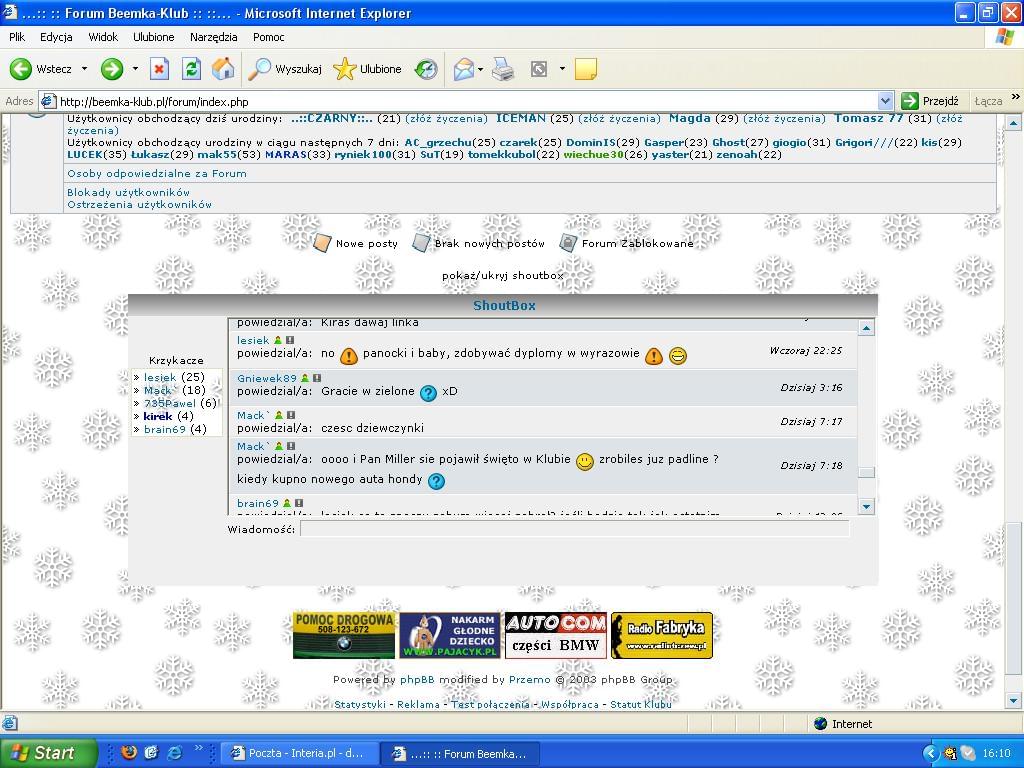This screenshot has height=768, width=1024.
Task: Open the Statystyki footer link
Action: 360,705
